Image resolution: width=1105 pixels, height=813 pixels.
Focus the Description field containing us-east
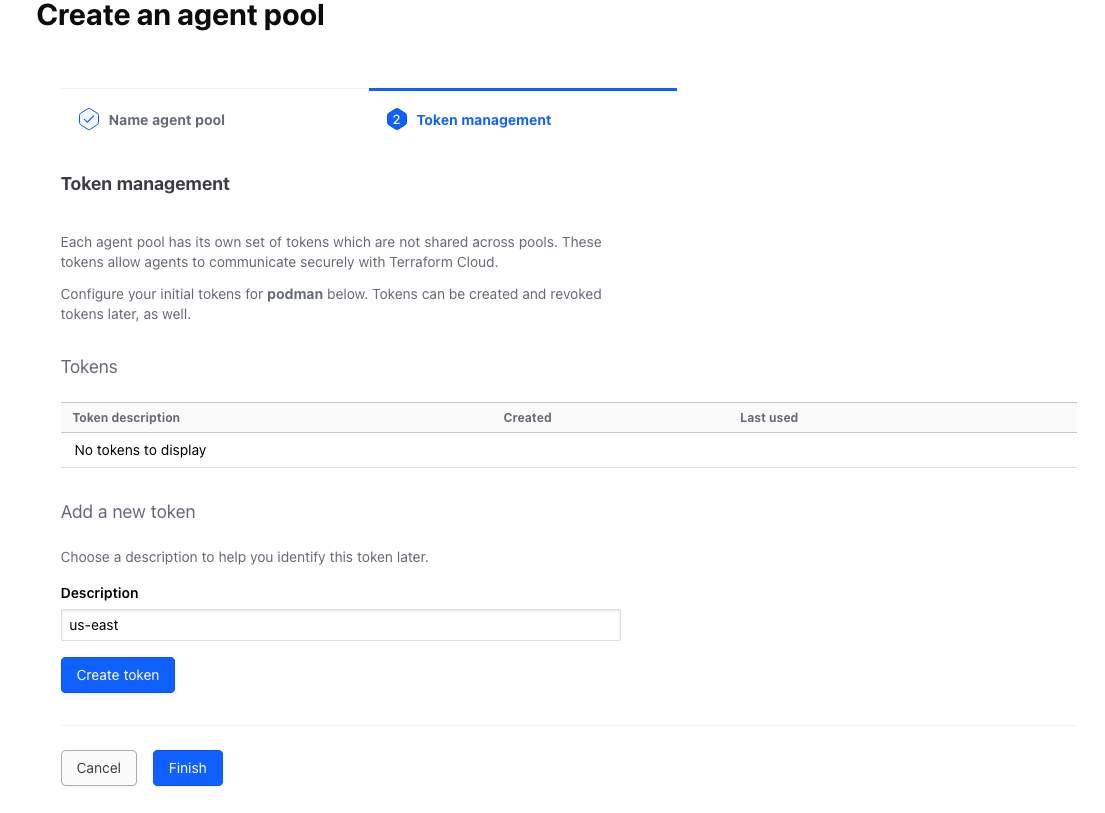tap(340, 625)
